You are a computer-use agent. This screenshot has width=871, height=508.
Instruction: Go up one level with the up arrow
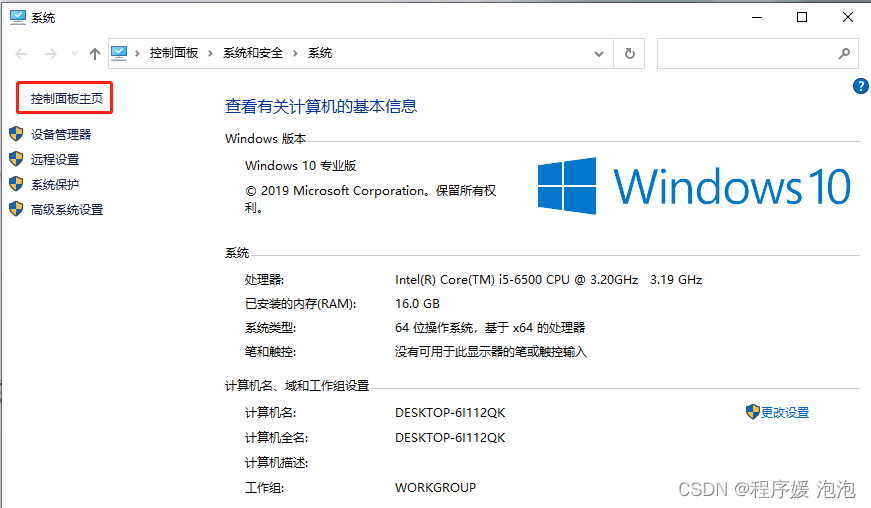(95, 54)
